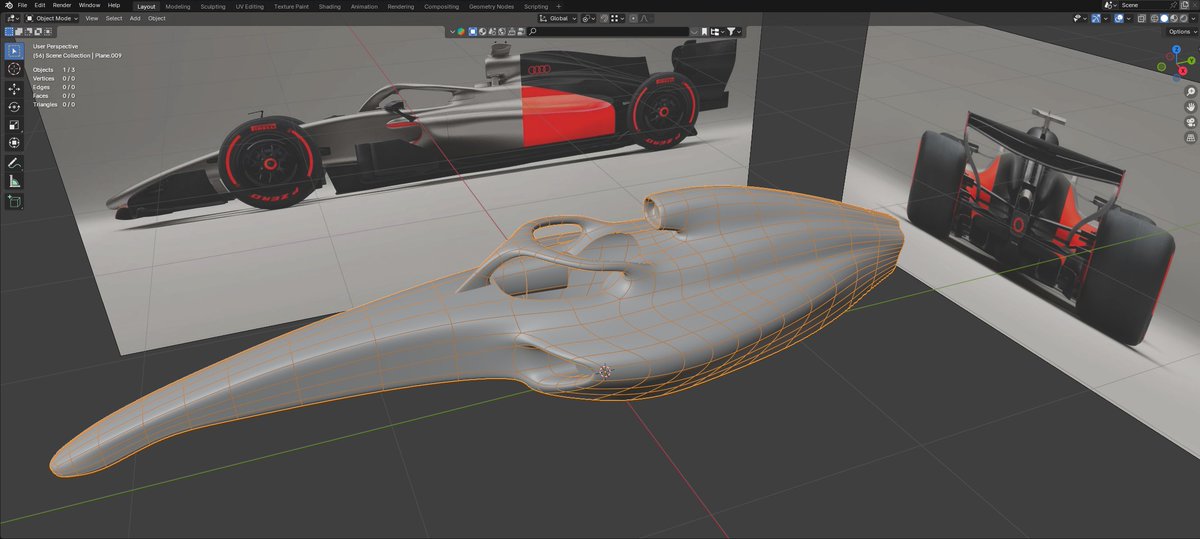The width and height of the screenshot is (1200, 539).
Task: Click the new scene icon beside Scene
Action: [x=1185, y=5]
